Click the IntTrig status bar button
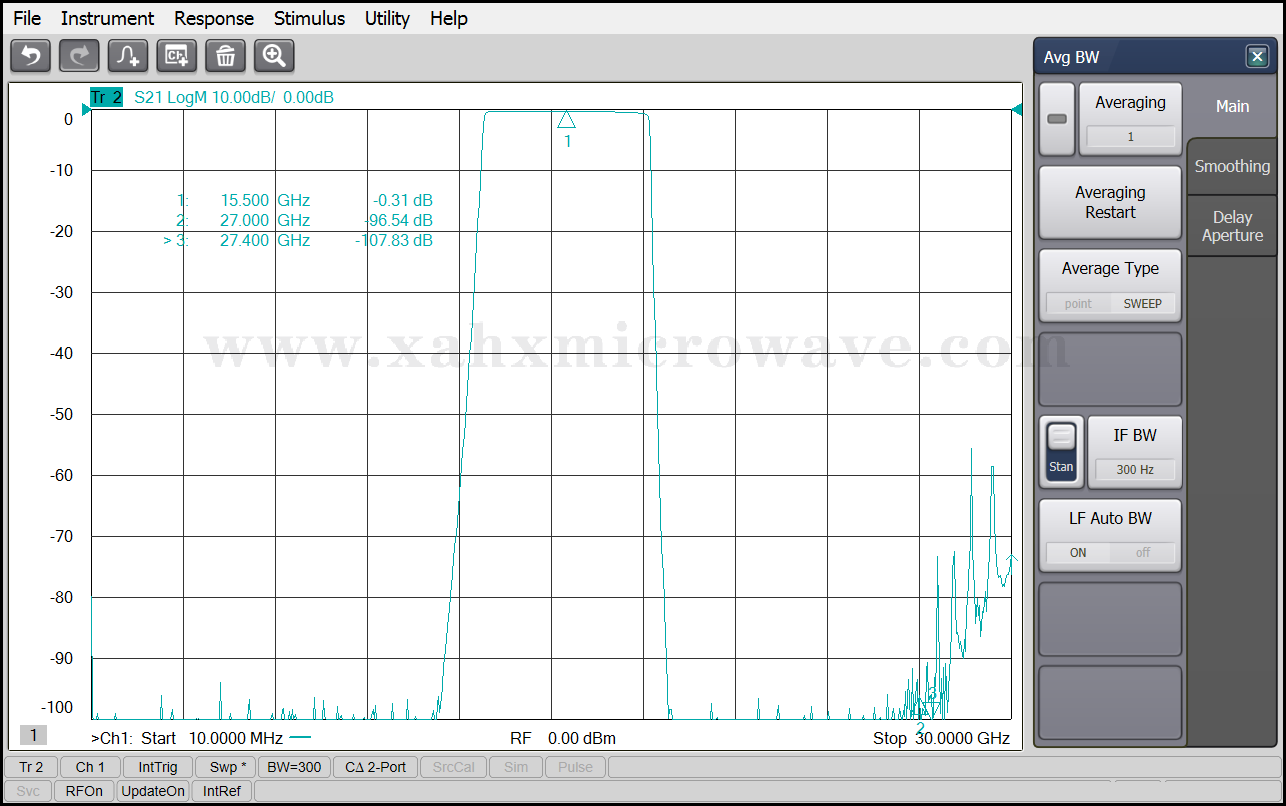Image resolution: width=1286 pixels, height=806 pixels. pos(158,767)
